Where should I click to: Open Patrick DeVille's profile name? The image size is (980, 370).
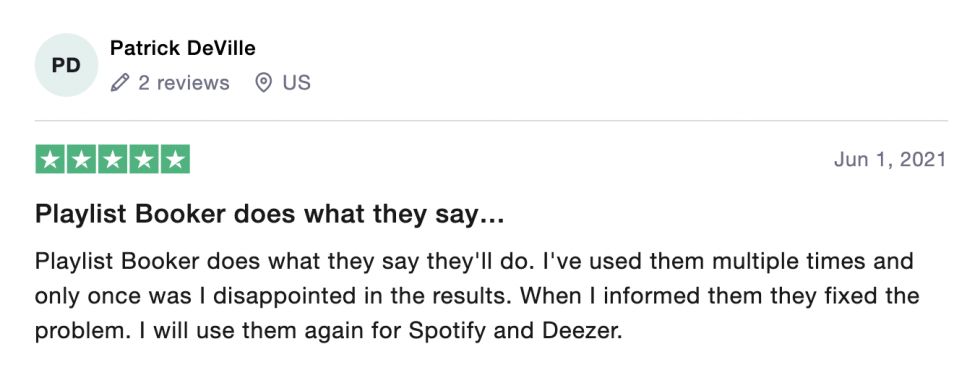pos(182,48)
